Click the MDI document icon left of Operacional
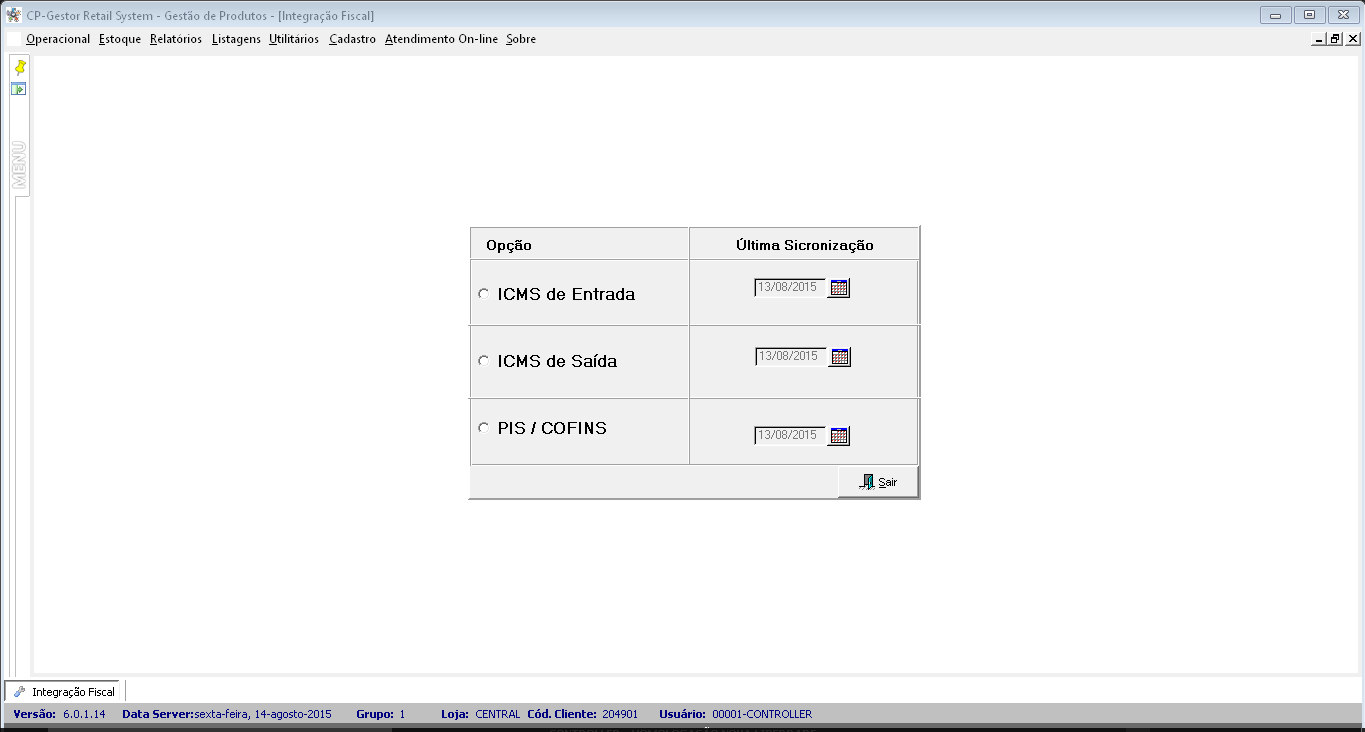Image resolution: width=1365 pixels, height=732 pixels. 14,39
